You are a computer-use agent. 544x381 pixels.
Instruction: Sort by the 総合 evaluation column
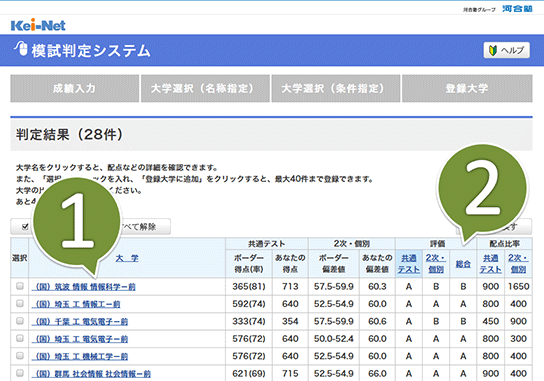click(x=463, y=264)
